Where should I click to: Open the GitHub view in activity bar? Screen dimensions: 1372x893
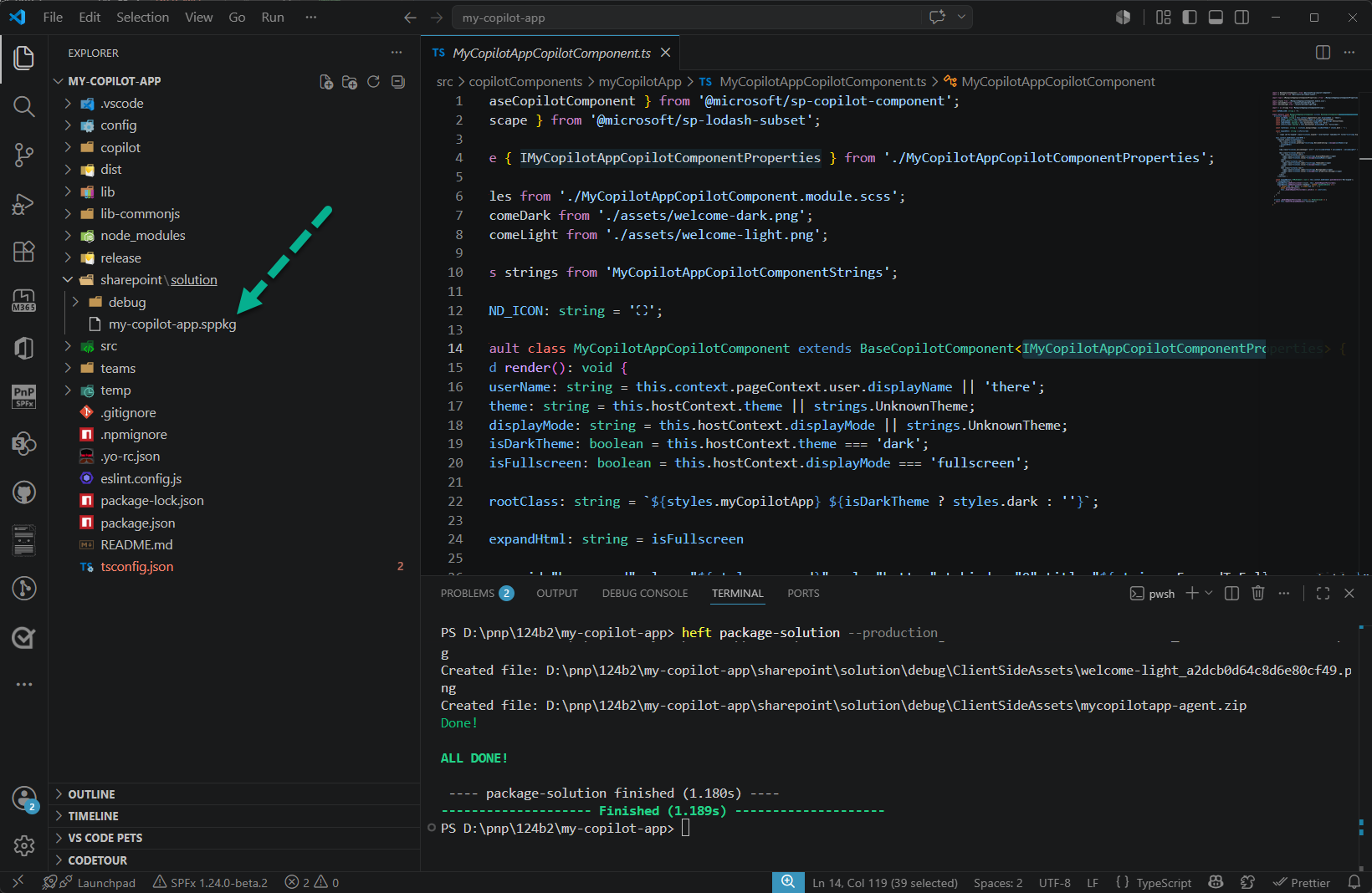24,492
